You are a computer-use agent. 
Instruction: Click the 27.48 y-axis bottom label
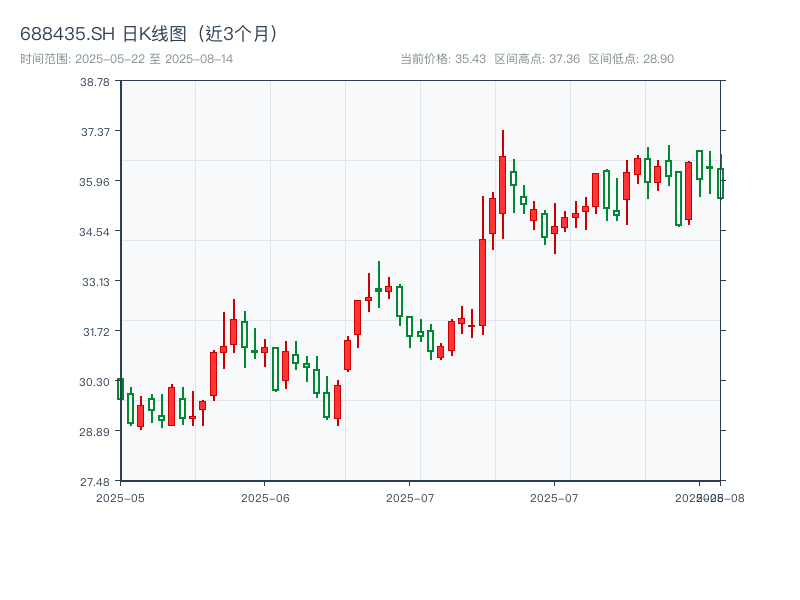coord(95,482)
